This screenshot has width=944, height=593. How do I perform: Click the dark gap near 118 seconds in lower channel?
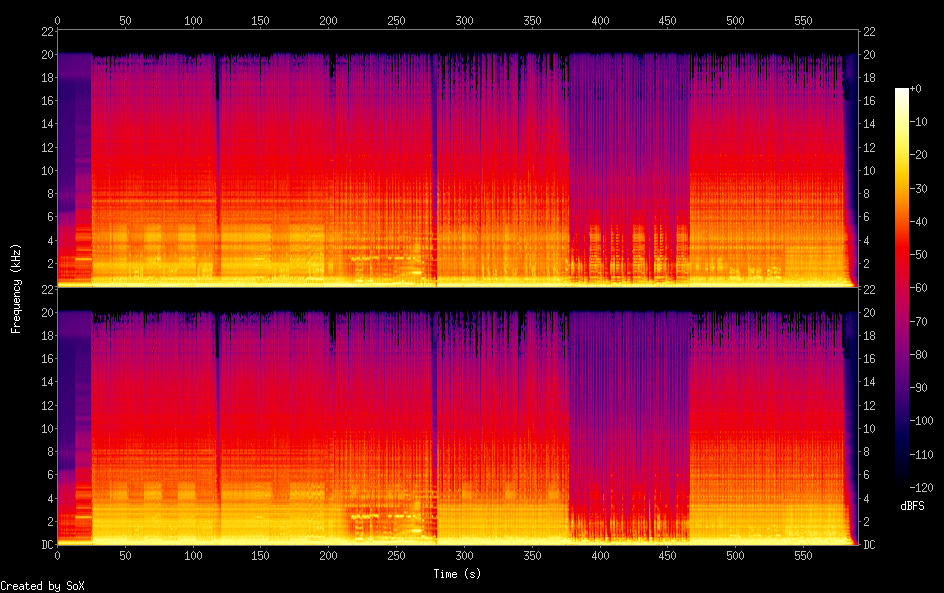tap(217, 420)
